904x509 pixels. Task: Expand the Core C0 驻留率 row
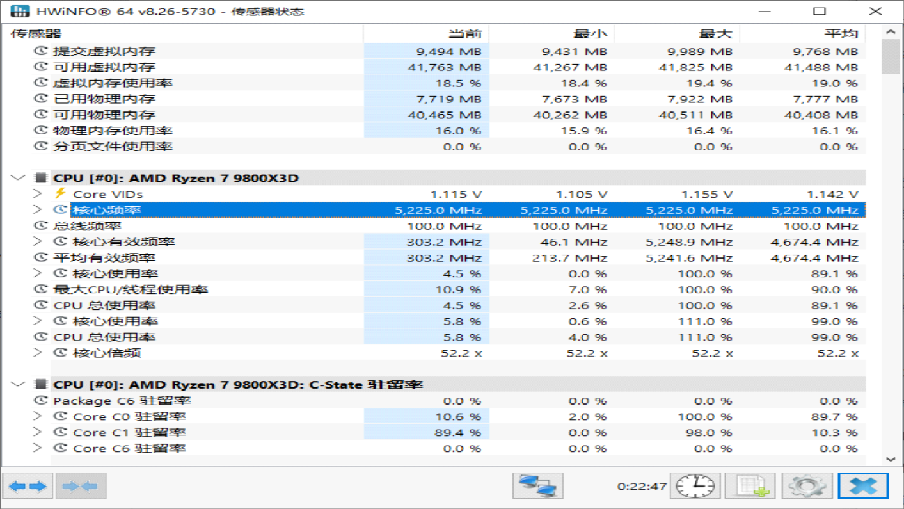[37, 416]
